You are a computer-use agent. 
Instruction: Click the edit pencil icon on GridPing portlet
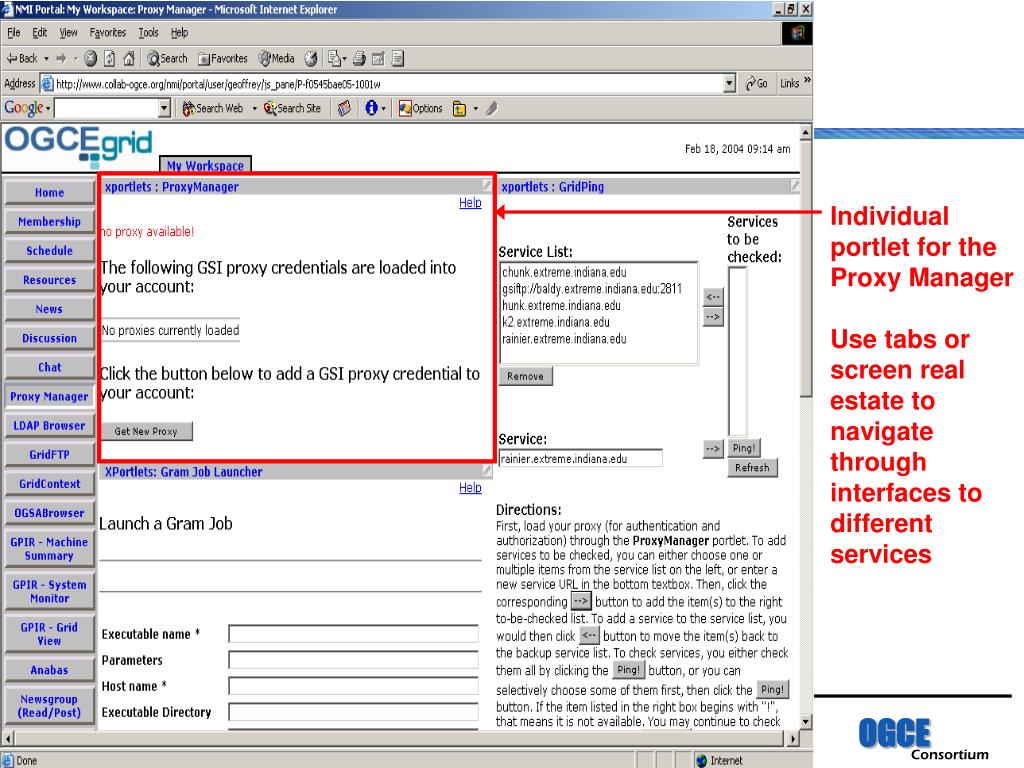tap(795, 186)
